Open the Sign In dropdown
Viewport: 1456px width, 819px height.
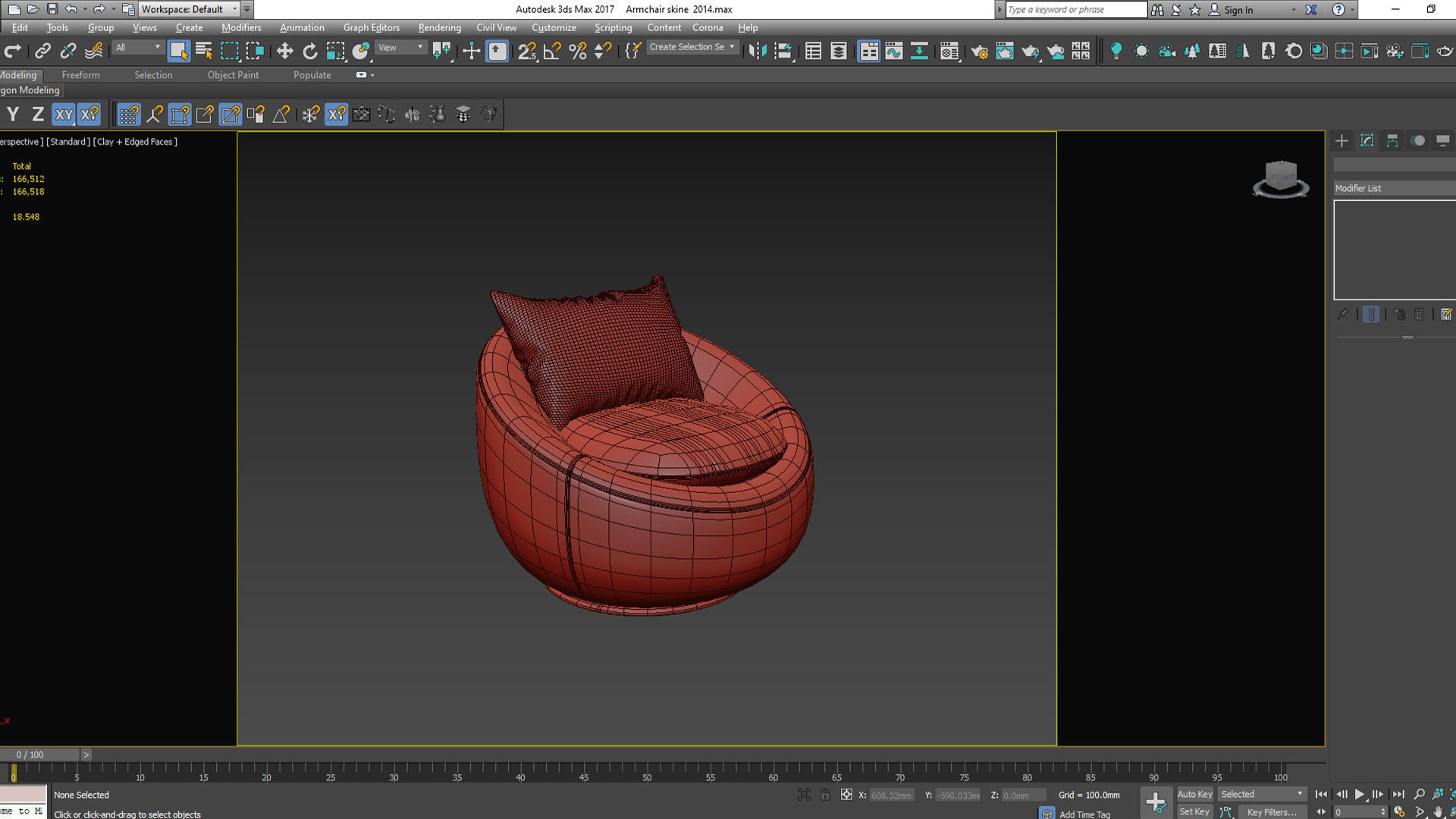pyautogui.click(x=1252, y=10)
